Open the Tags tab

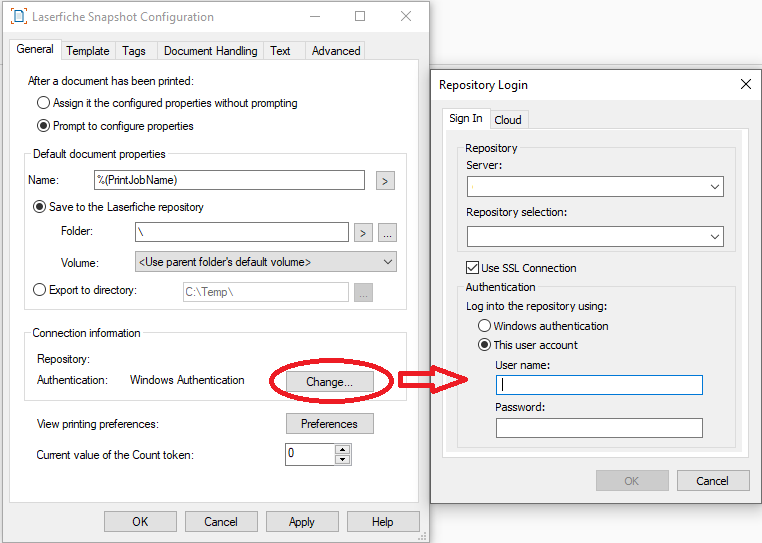pos(134,51)
